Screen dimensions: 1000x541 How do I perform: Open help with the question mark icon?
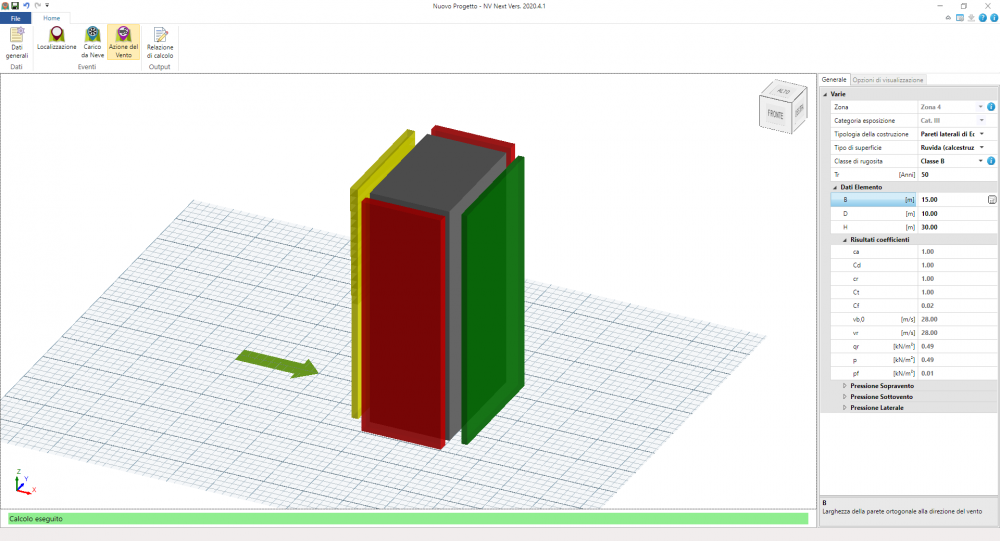[983, 18]
